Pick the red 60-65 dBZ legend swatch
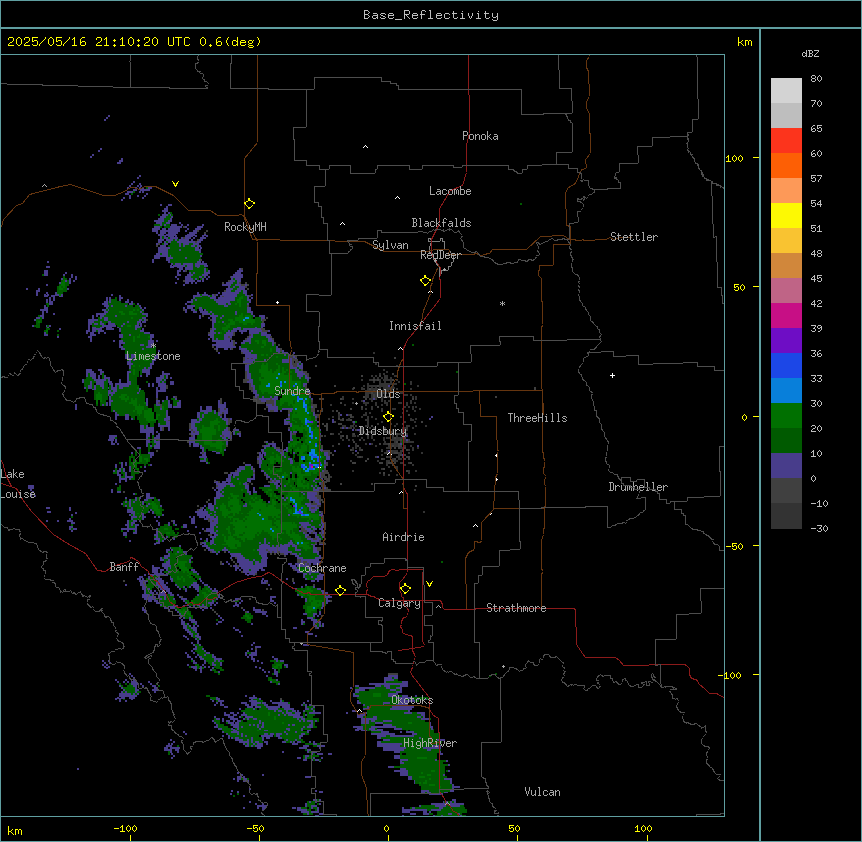 pyautogui.click(x=786, y=141)
